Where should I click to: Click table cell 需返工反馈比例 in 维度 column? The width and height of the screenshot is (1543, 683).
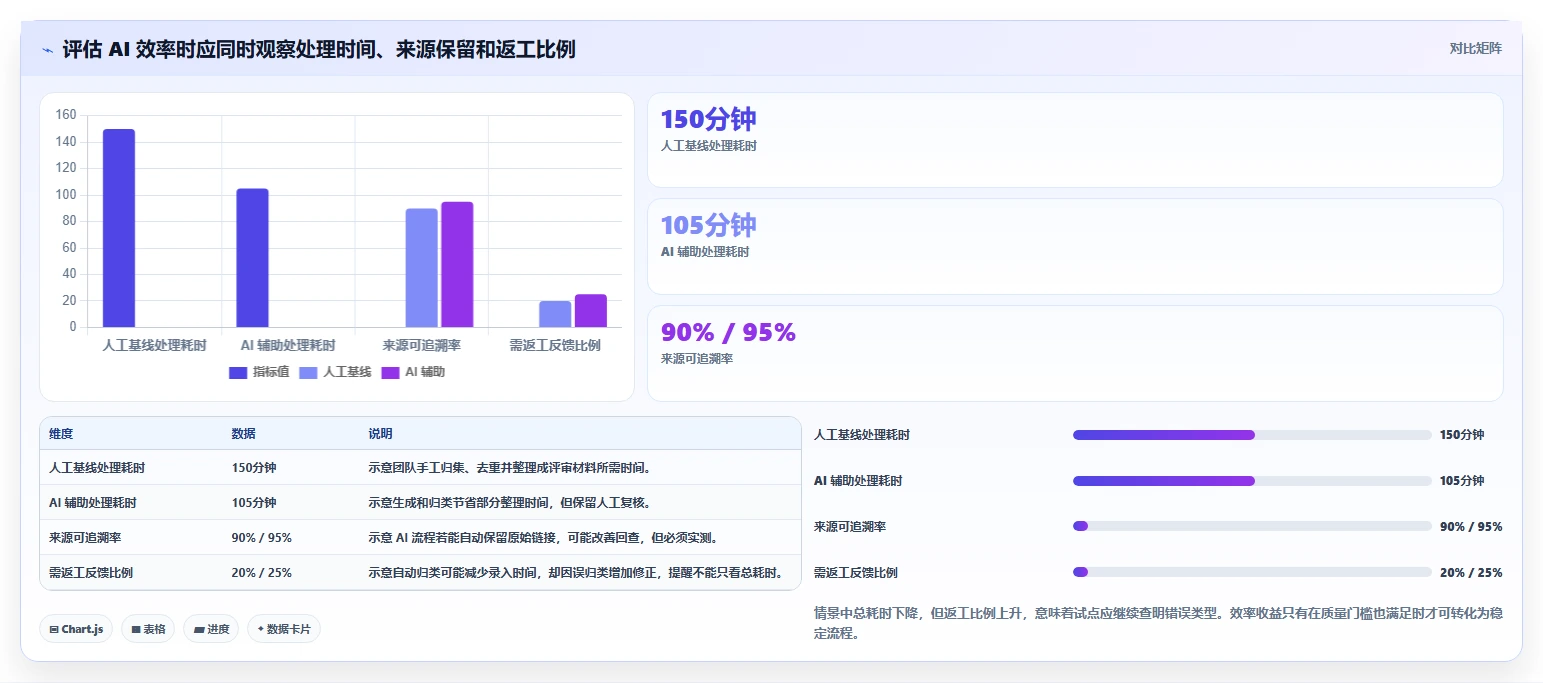coord(91,573)
